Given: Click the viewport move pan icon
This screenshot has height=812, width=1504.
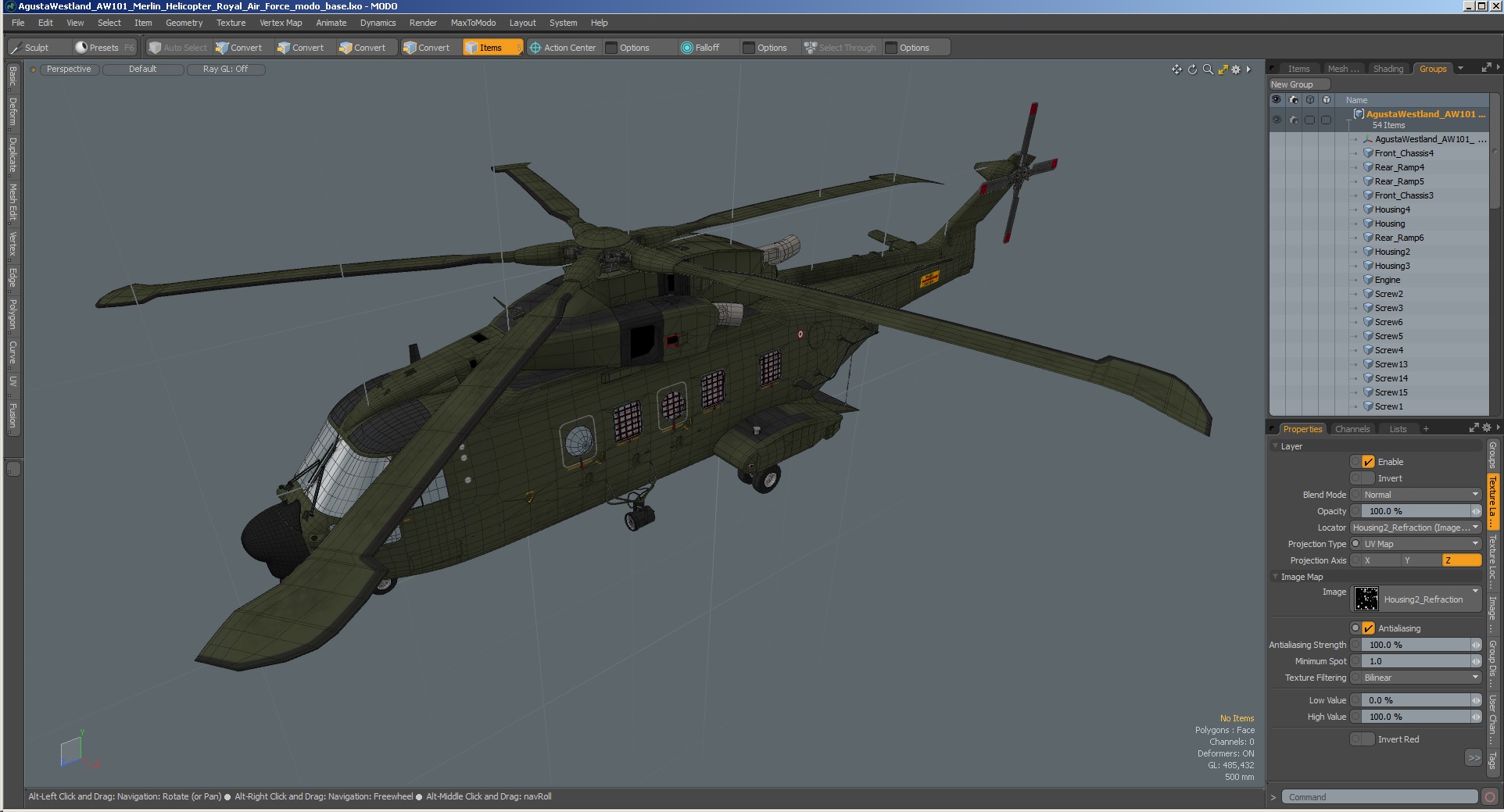Looking at the screenshot, I should pyautogui.click(x=1176, y=70).
